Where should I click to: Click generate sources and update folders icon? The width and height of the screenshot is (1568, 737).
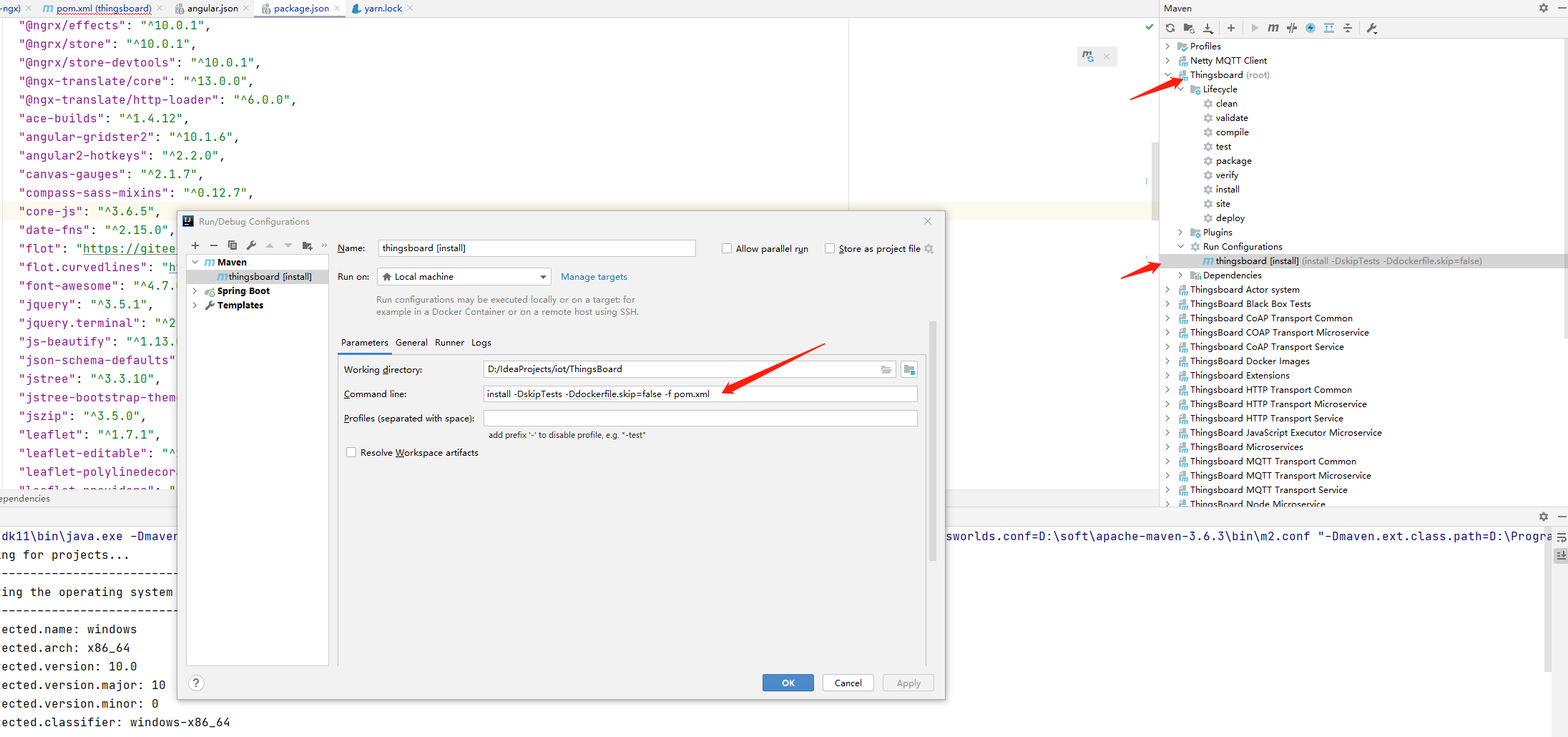click(x=1189, y=28)
